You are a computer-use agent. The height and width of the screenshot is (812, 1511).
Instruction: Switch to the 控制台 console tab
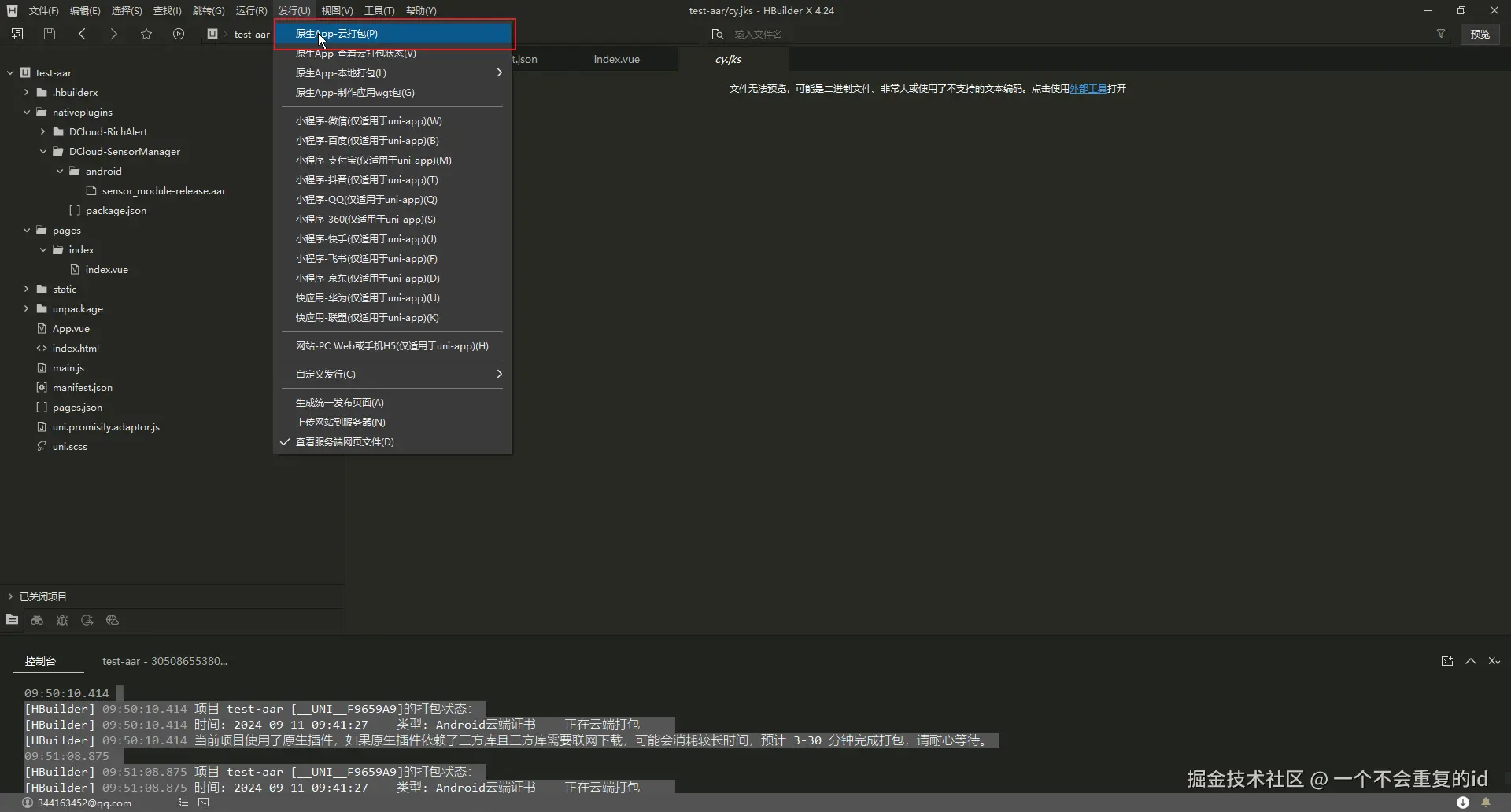pos(40,661)
